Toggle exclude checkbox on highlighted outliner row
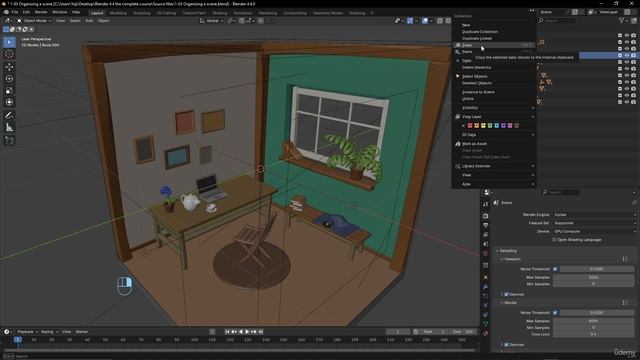Screen dimensions: 640x360 point(620,55)
